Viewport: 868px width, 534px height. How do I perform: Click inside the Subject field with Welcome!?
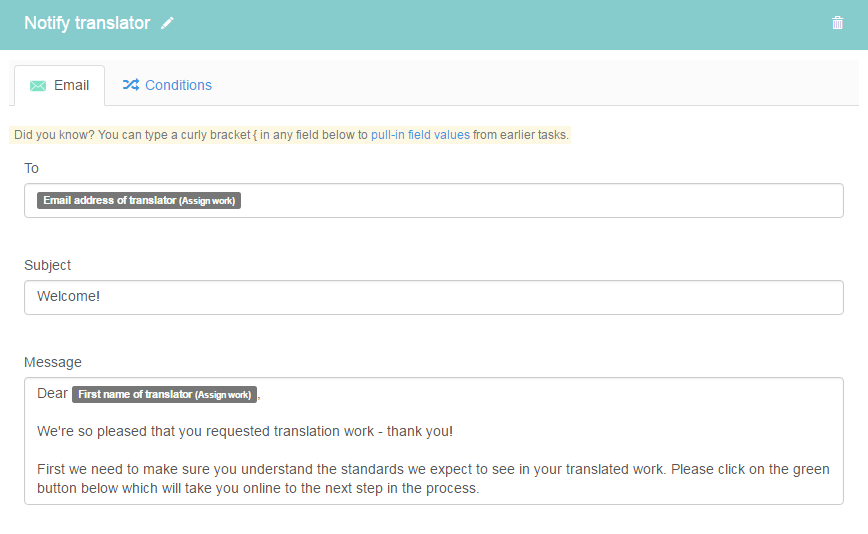[433, 297]
